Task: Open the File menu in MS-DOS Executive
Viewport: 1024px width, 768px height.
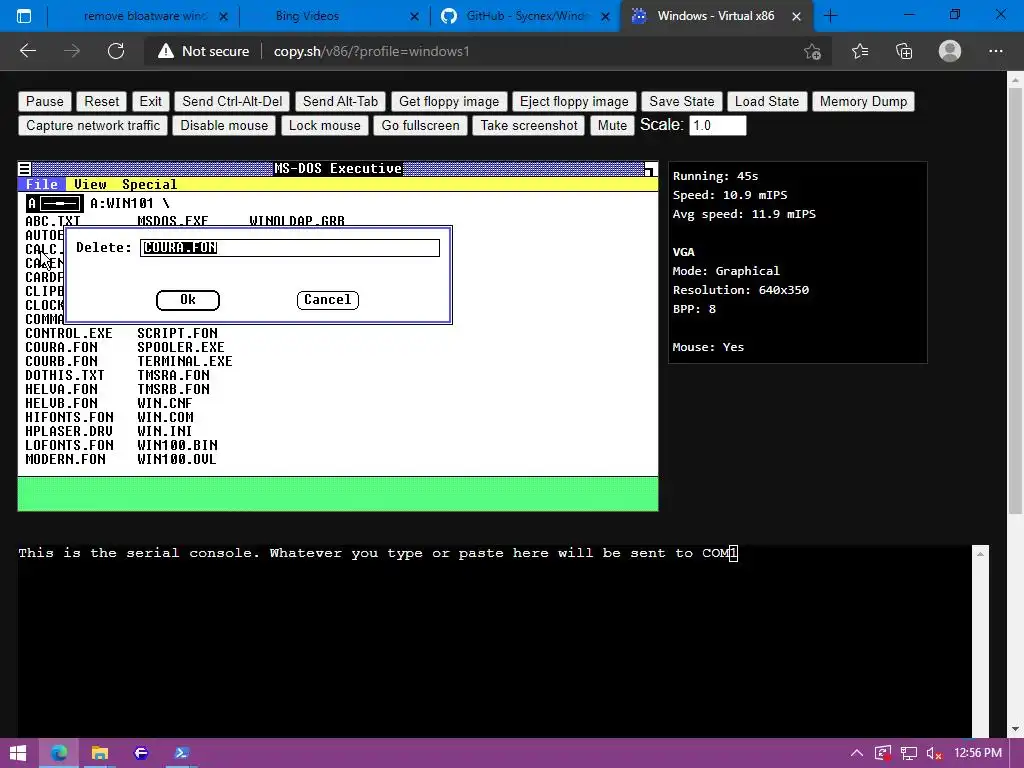Action: click(42, 185)
